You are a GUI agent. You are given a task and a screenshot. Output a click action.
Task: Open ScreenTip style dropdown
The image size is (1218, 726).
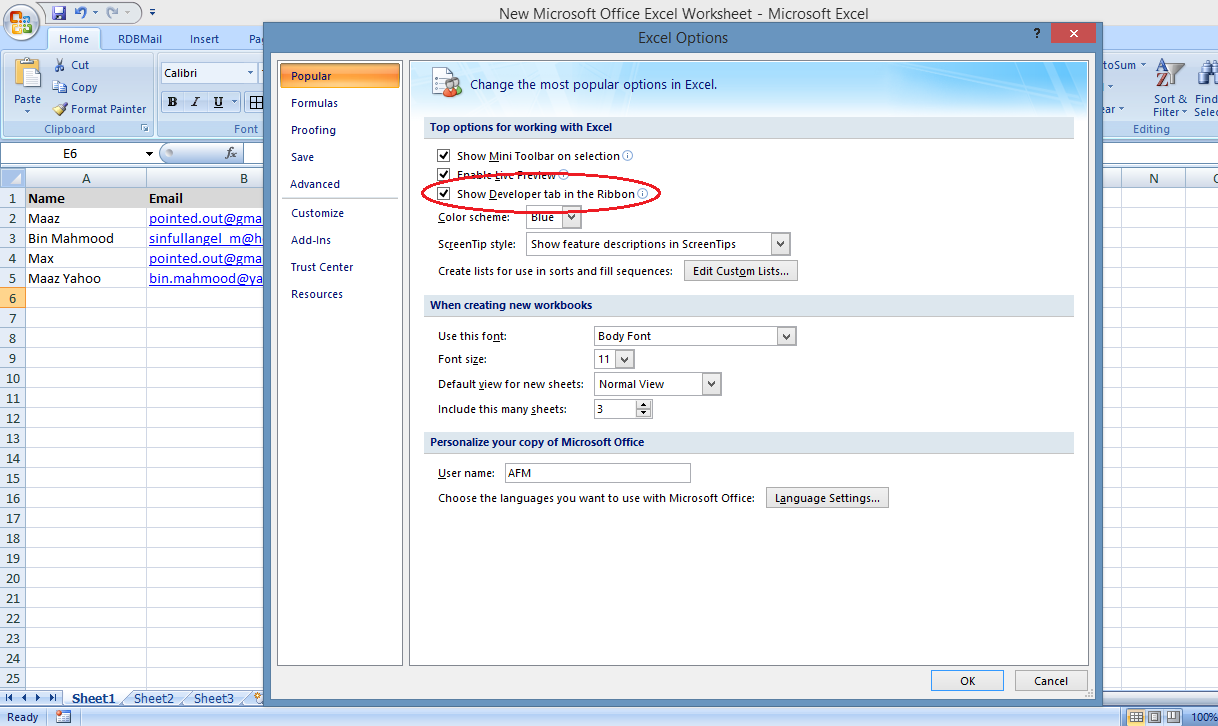[781, 244]
